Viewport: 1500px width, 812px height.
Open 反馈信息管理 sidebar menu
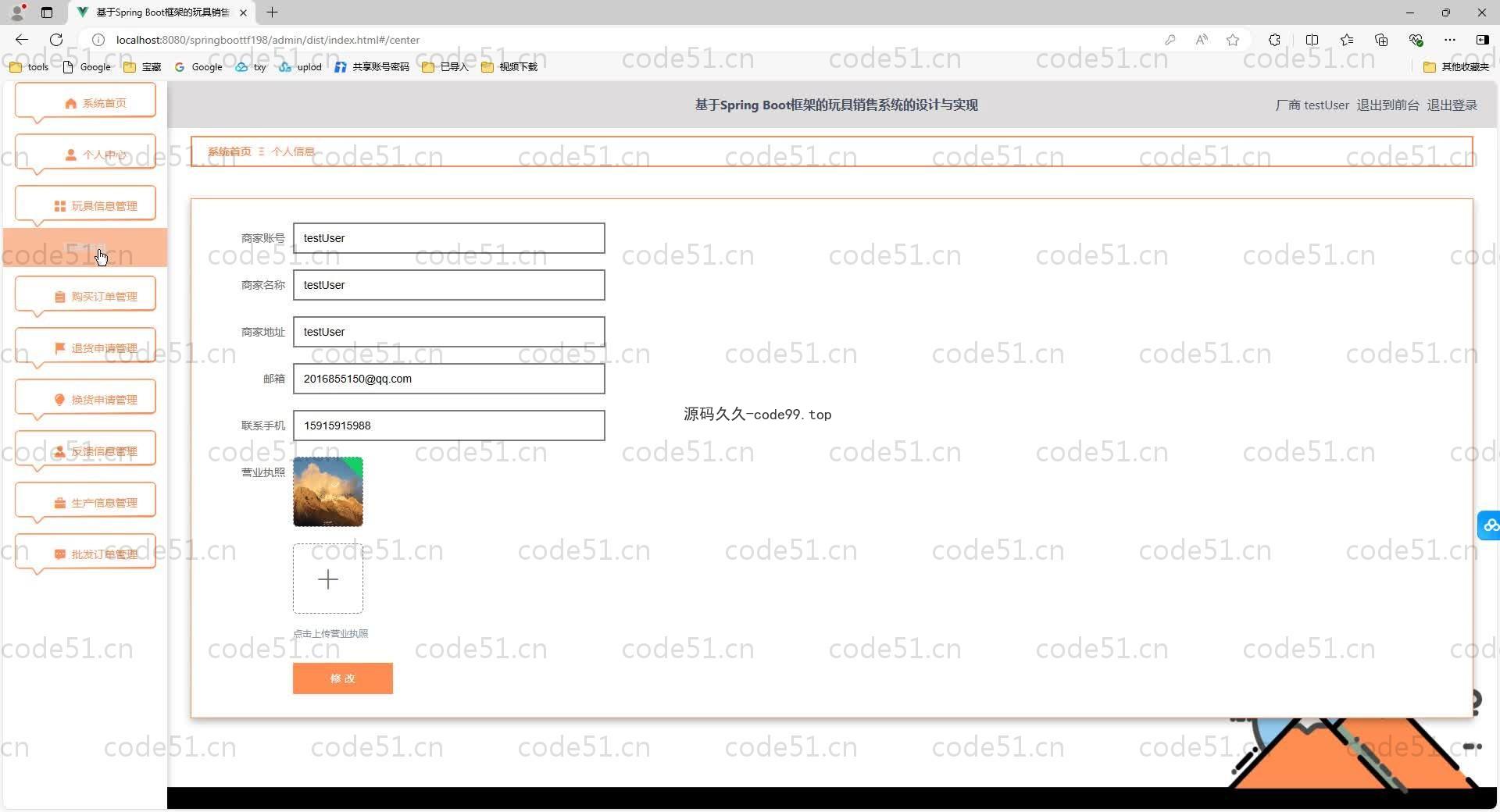[x=85, y=451]
